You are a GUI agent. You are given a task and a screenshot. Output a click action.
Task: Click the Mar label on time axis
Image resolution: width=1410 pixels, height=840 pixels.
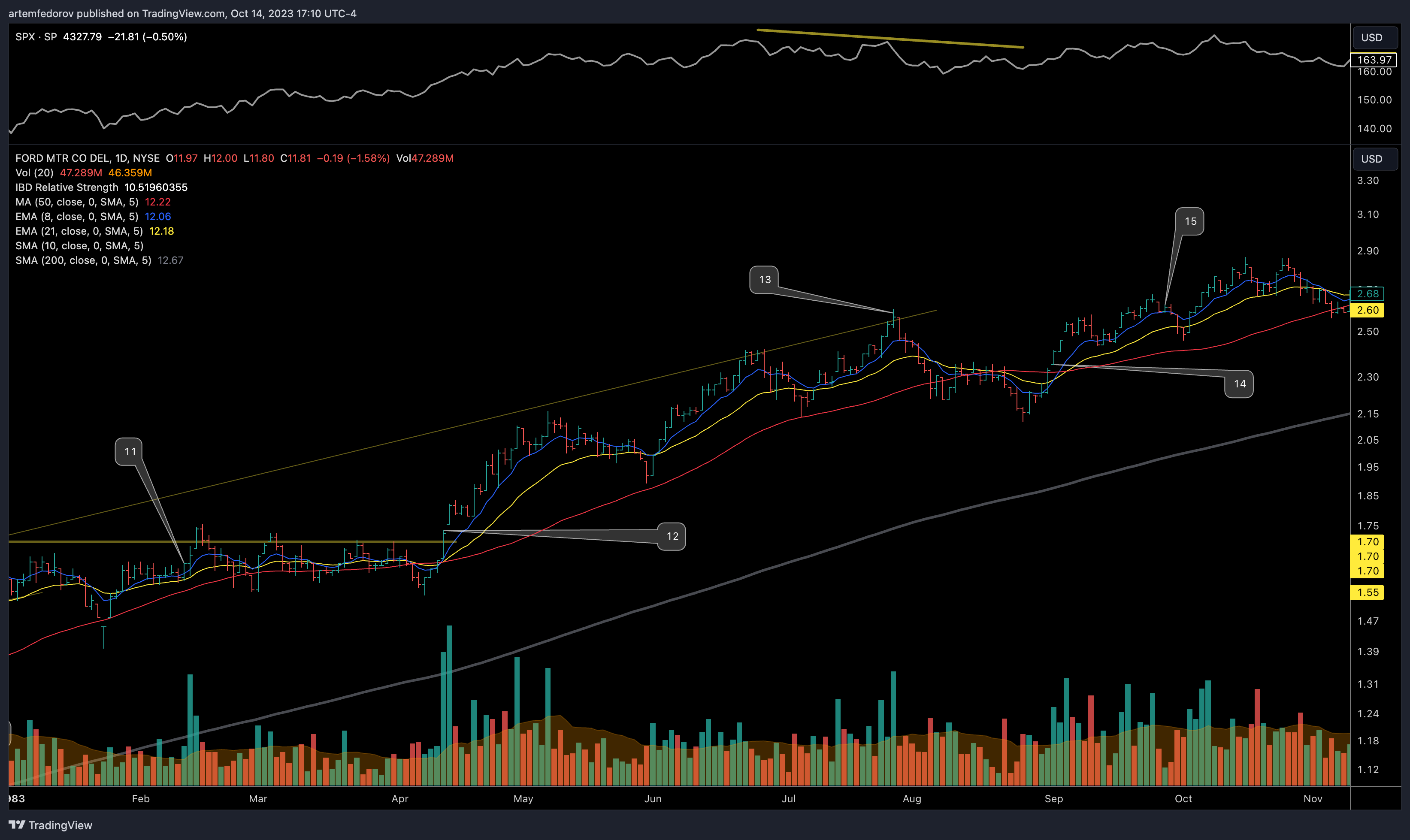[258, 799]
